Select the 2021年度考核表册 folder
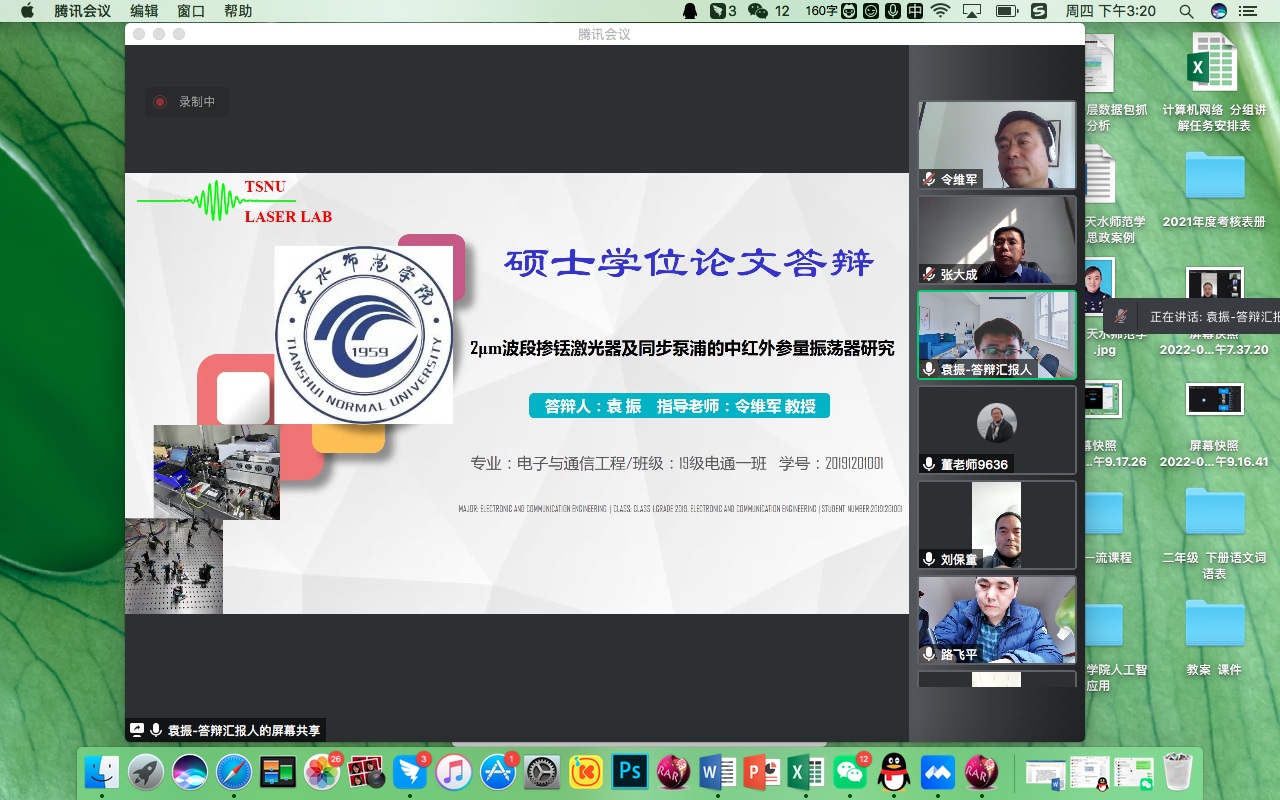 pyautogui.click(x=1214, y=190)
